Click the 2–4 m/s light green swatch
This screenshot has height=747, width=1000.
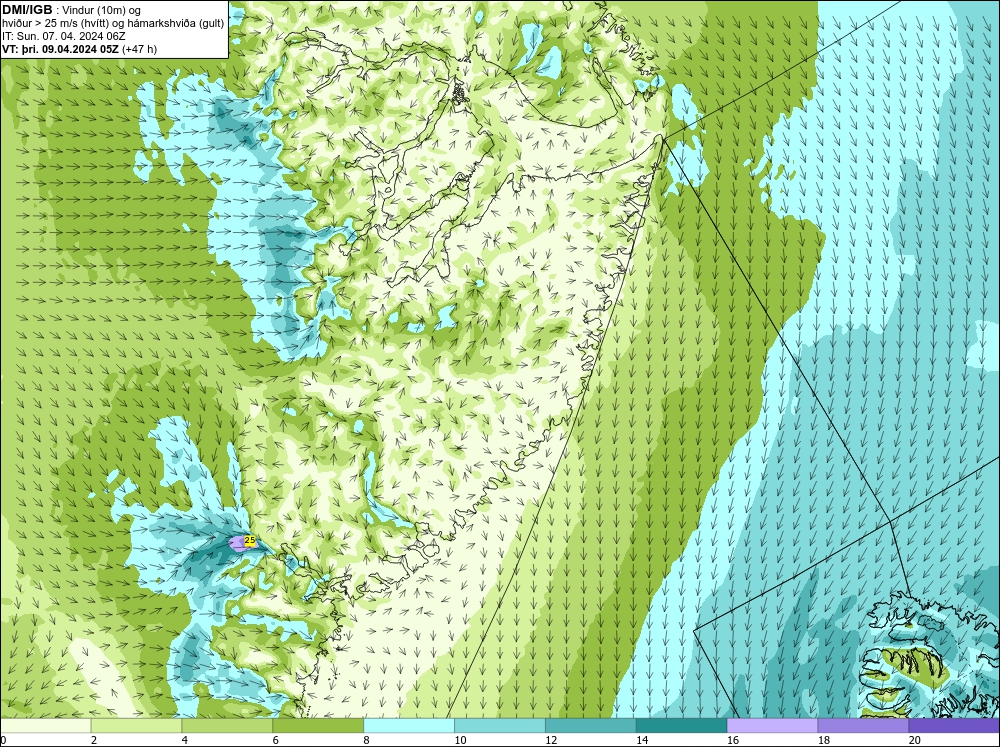pos(136,726)
